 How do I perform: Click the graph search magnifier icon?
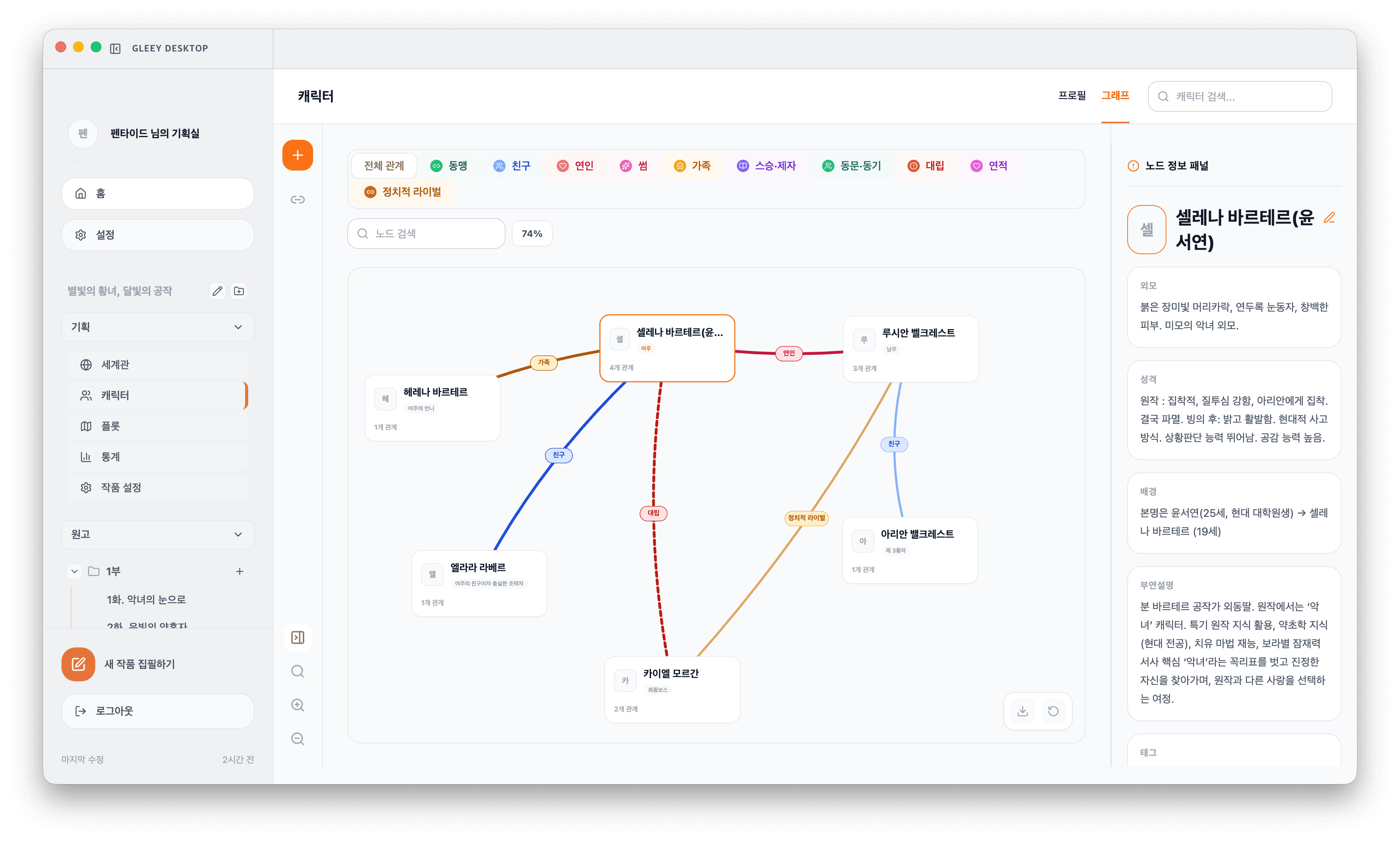pos(298,672)
